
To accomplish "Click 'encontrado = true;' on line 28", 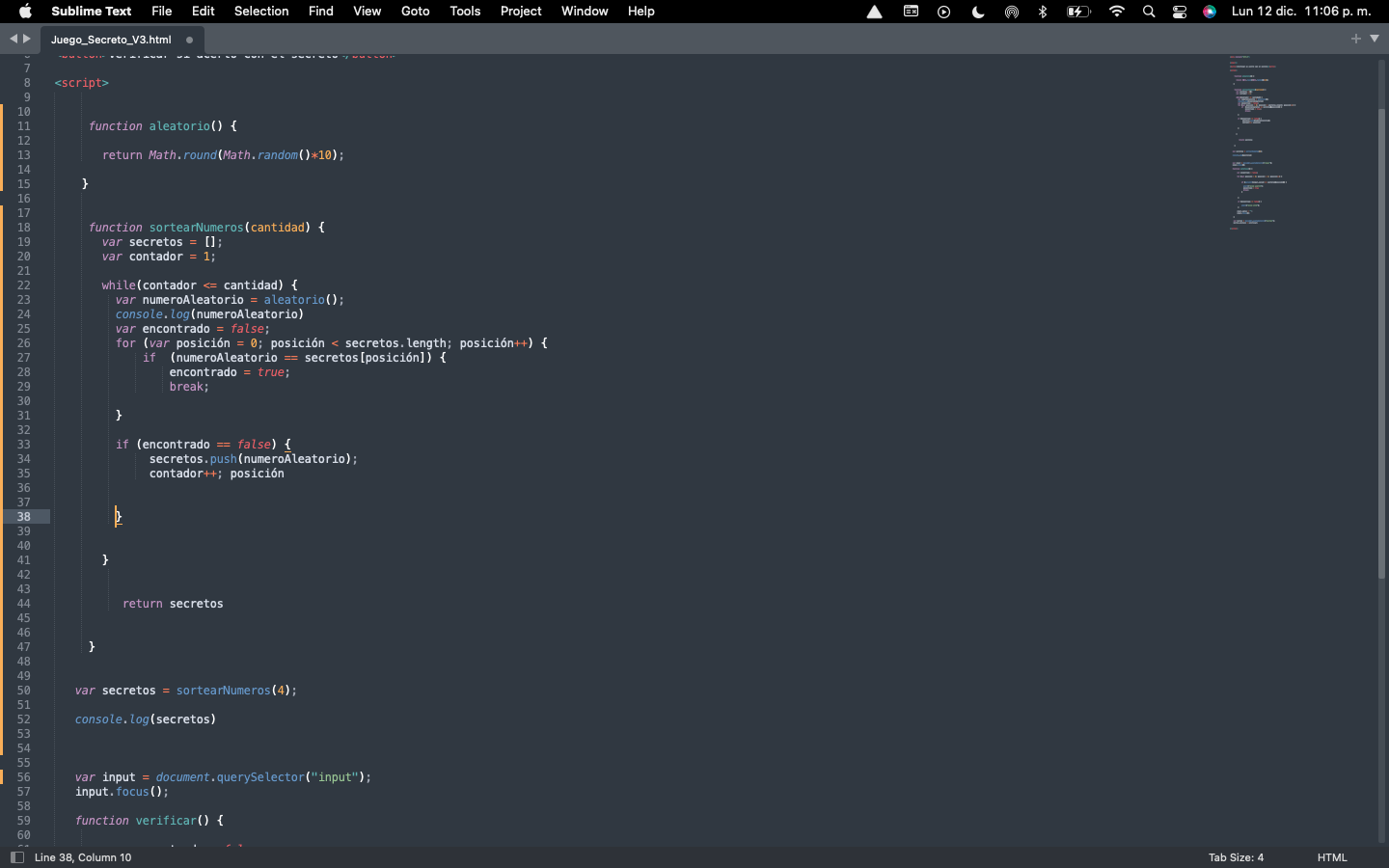I will pos(230,372).
